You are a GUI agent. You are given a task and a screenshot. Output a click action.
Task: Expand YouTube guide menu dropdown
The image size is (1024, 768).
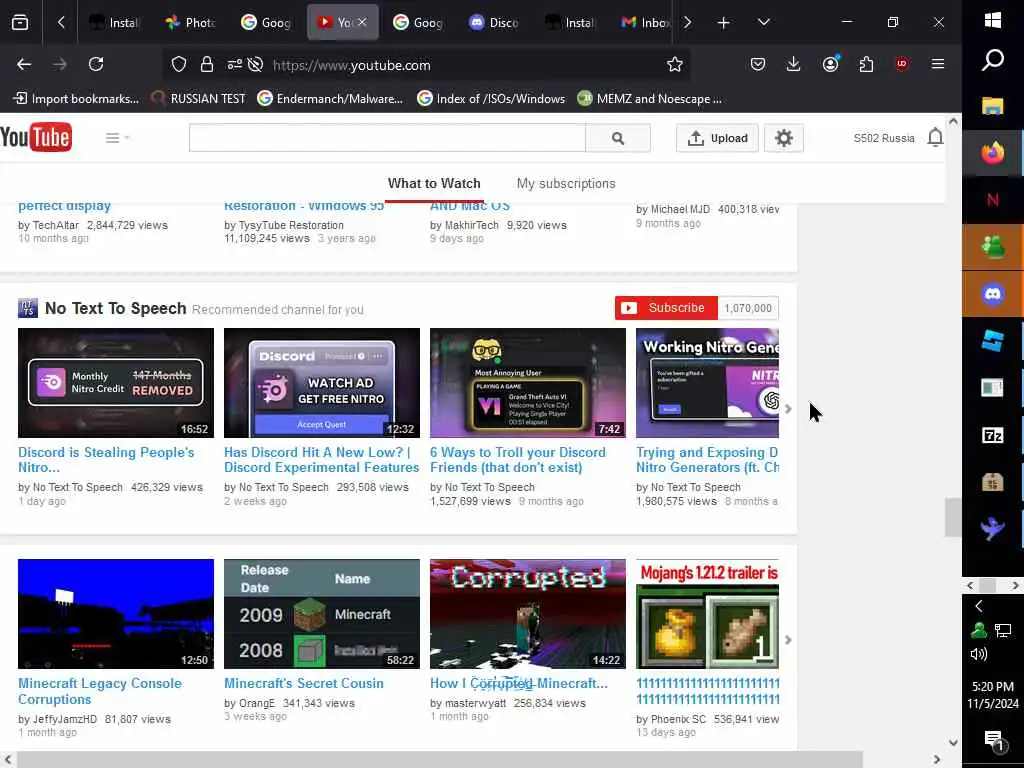coord(118,138)
